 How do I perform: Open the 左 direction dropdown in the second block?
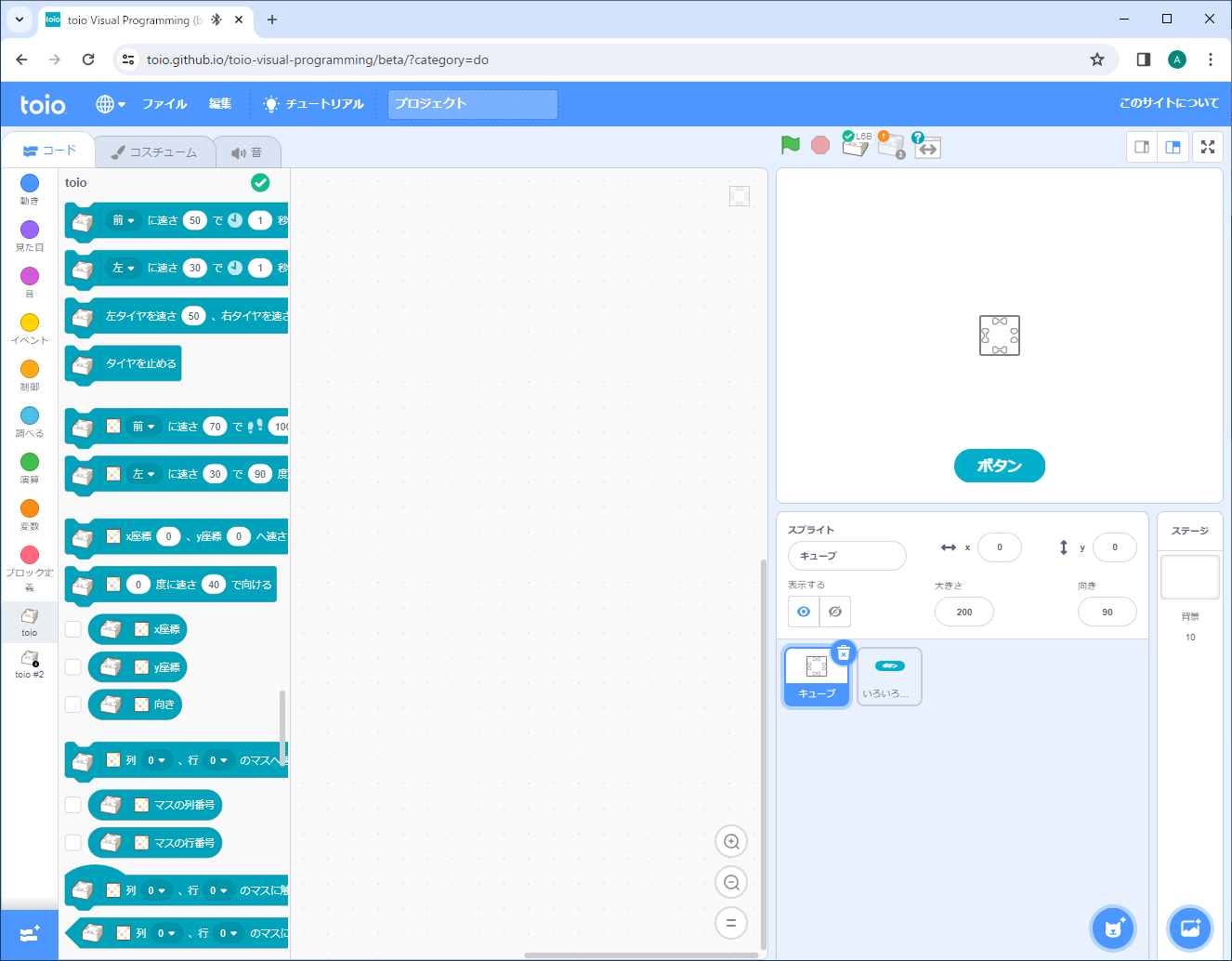122,268
